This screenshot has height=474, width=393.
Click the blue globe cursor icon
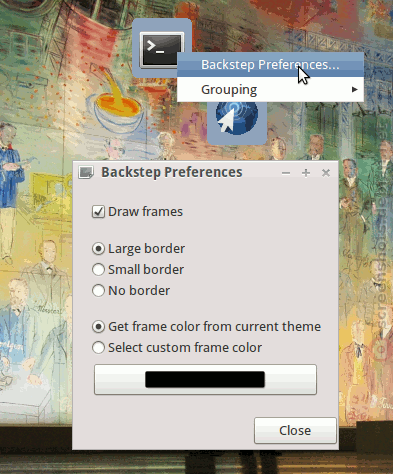click(237, 118)
